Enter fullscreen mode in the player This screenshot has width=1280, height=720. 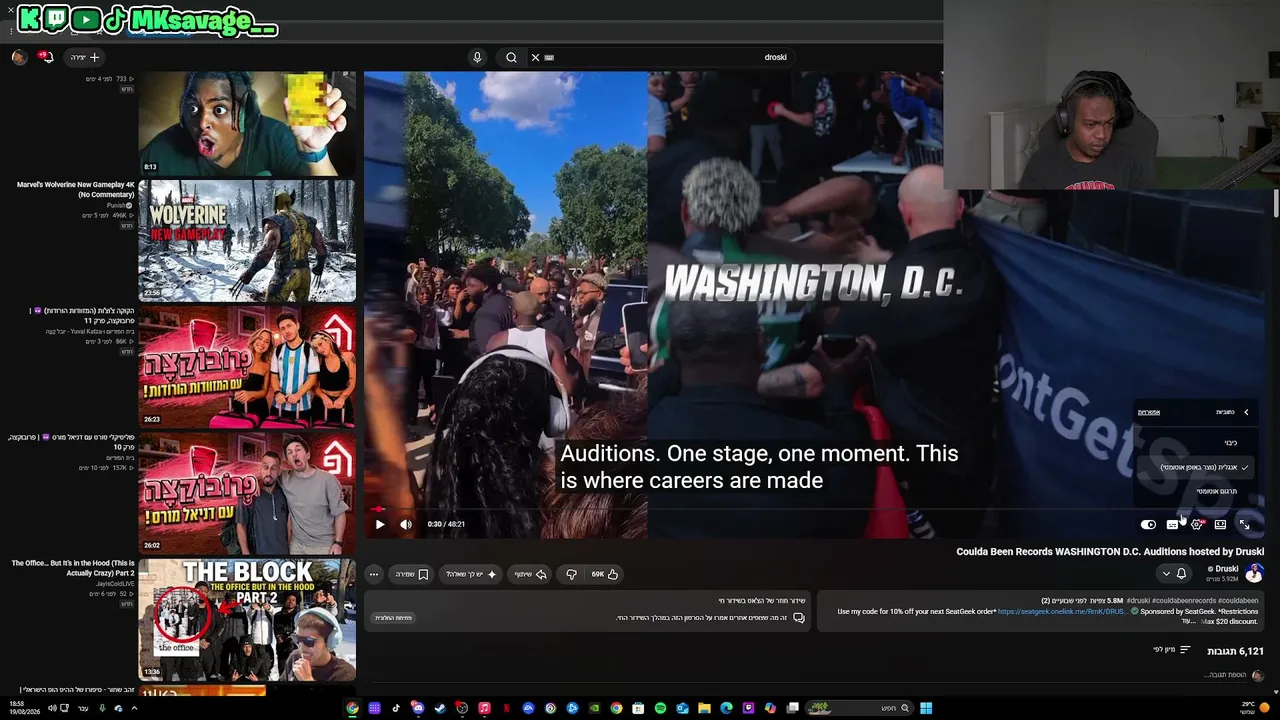tap(1244, 524)
